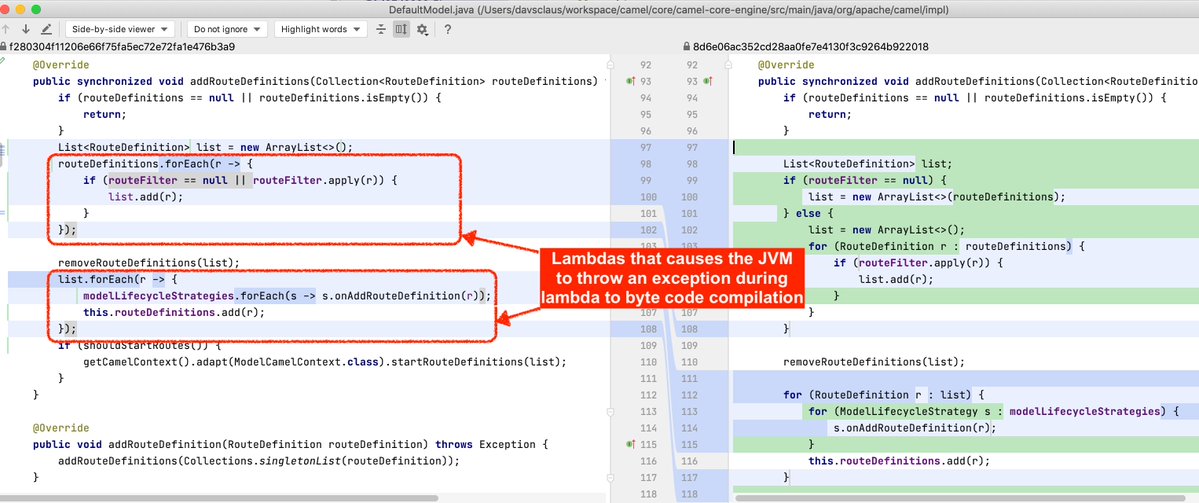Click the override gutter icon at line 115
This screenshot has height=503, width=1199.
click(x=632, y=443)
